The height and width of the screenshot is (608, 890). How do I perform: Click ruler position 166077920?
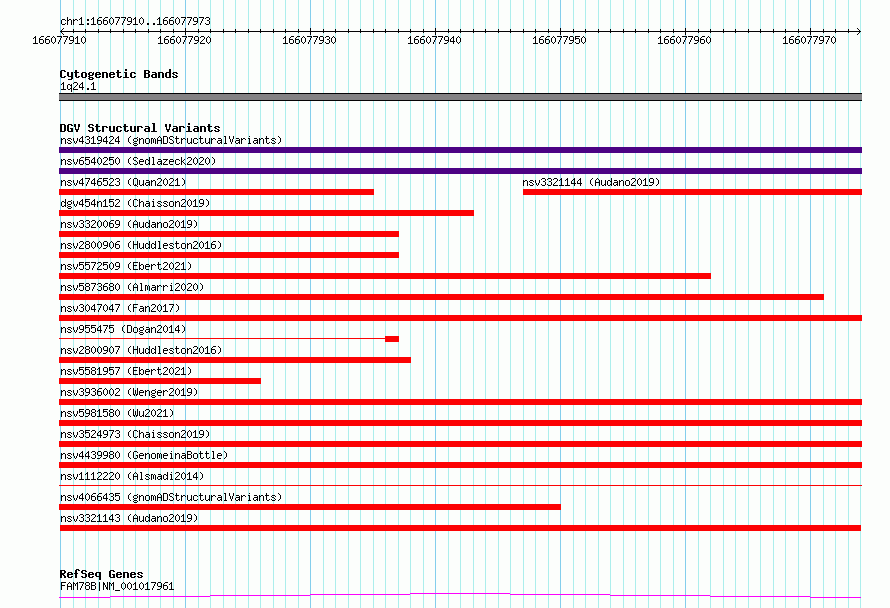point(184,40)
